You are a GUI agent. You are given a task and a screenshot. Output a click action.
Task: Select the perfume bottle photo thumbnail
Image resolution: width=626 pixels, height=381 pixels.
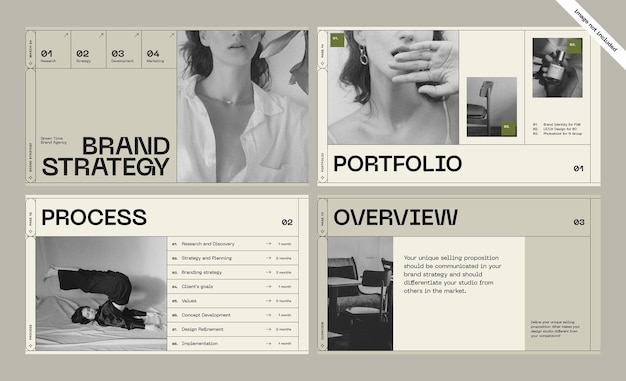[557, 68]
